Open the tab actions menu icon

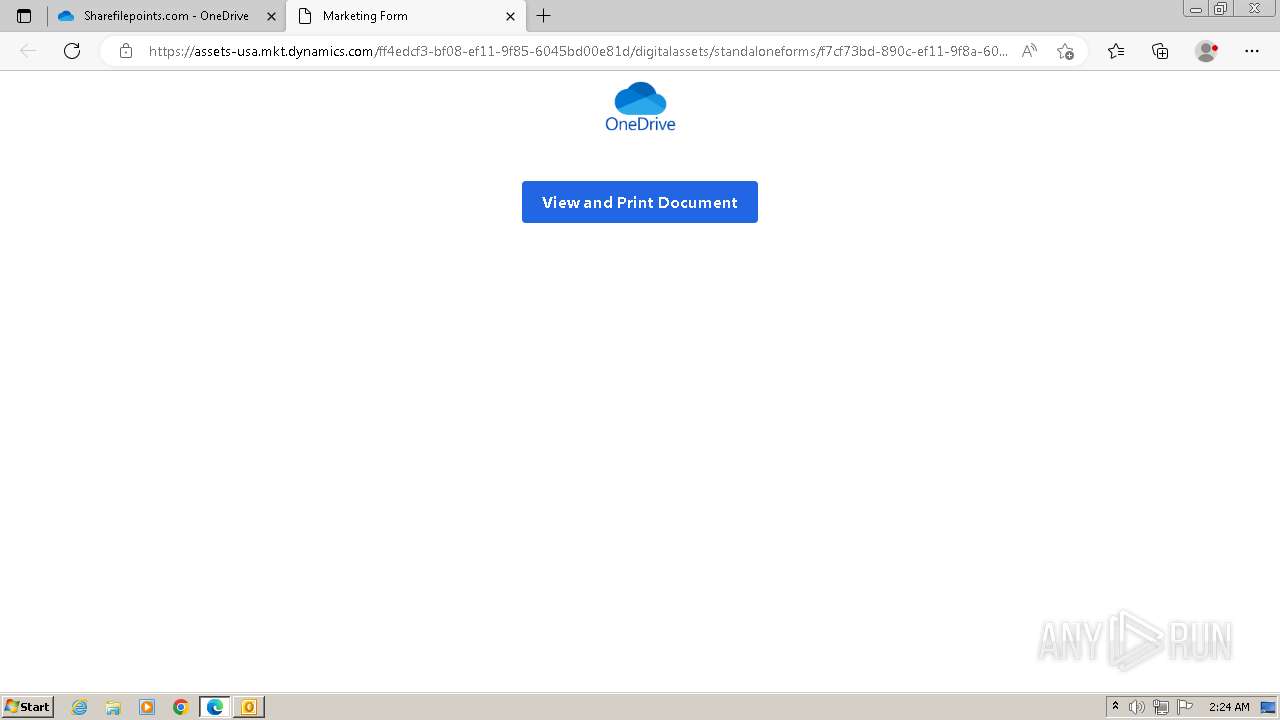[x=24, y=16]
